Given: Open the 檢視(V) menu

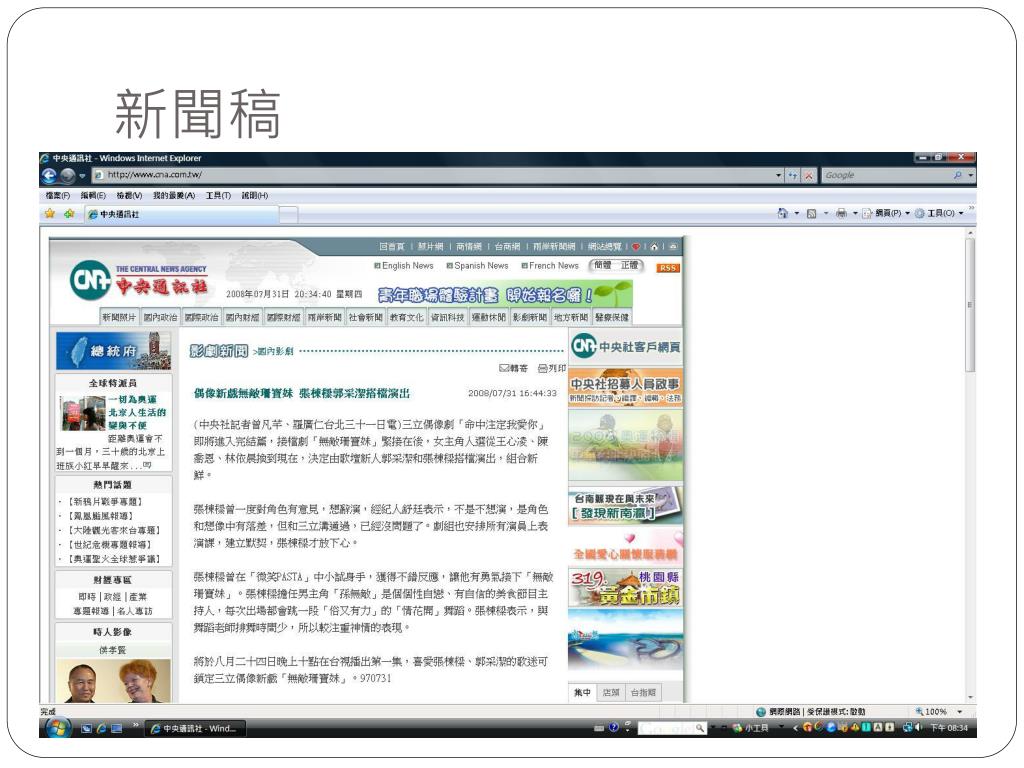Looking at the screenshot, I should [129, 195].
